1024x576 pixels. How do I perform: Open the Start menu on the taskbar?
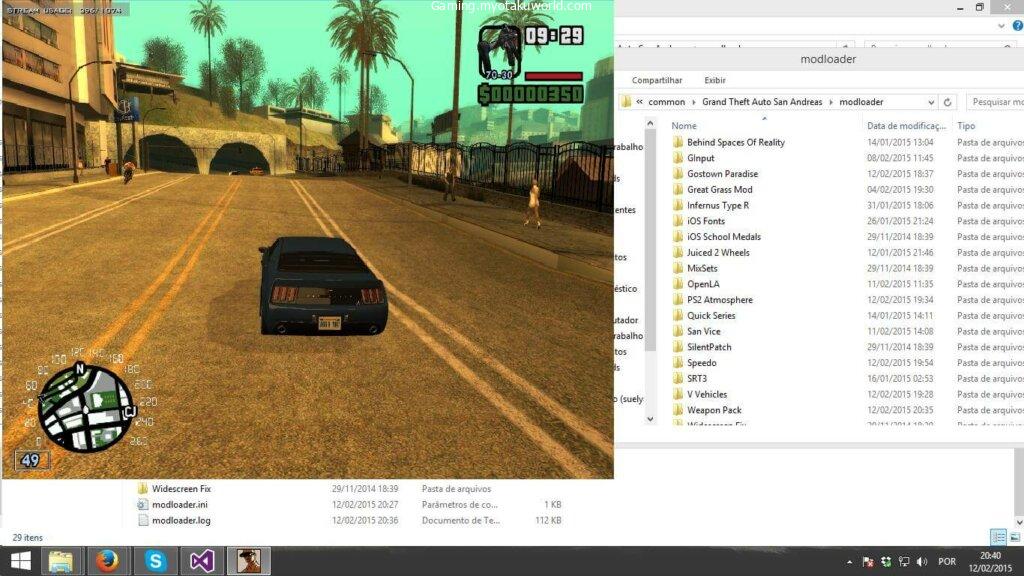click(20, 561)
